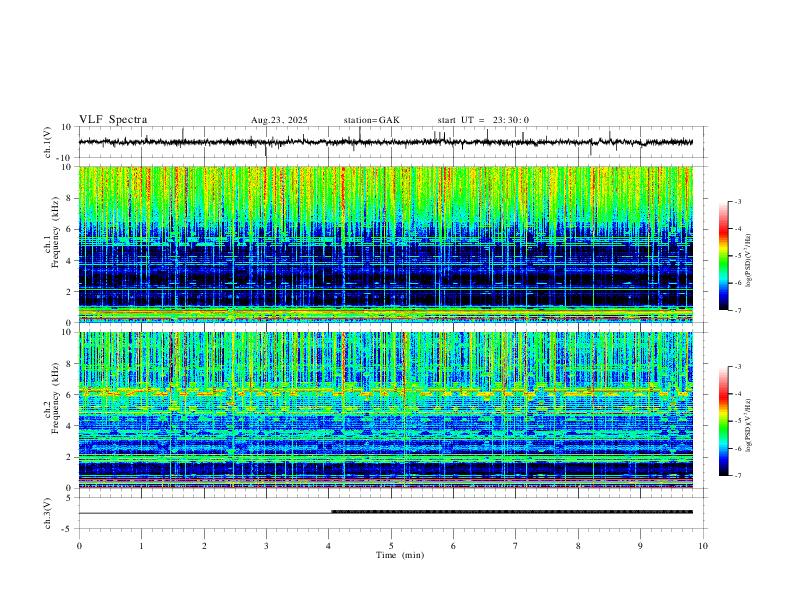Click the "6" kHz tick on ch.1 spectrogram

[70, 229]
